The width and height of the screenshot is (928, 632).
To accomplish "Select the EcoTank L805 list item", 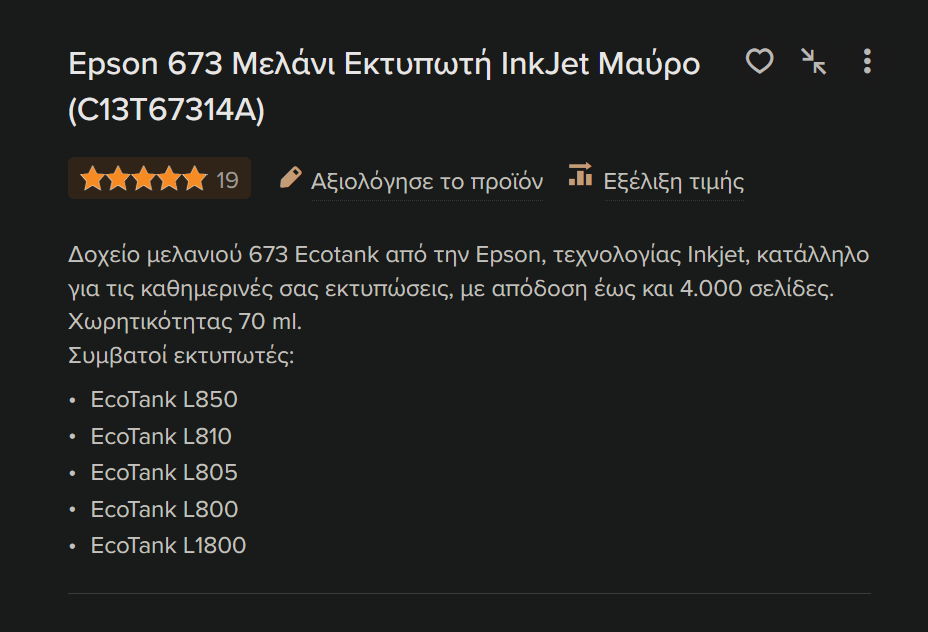I will pyautogui.click(x=164, y=472).
